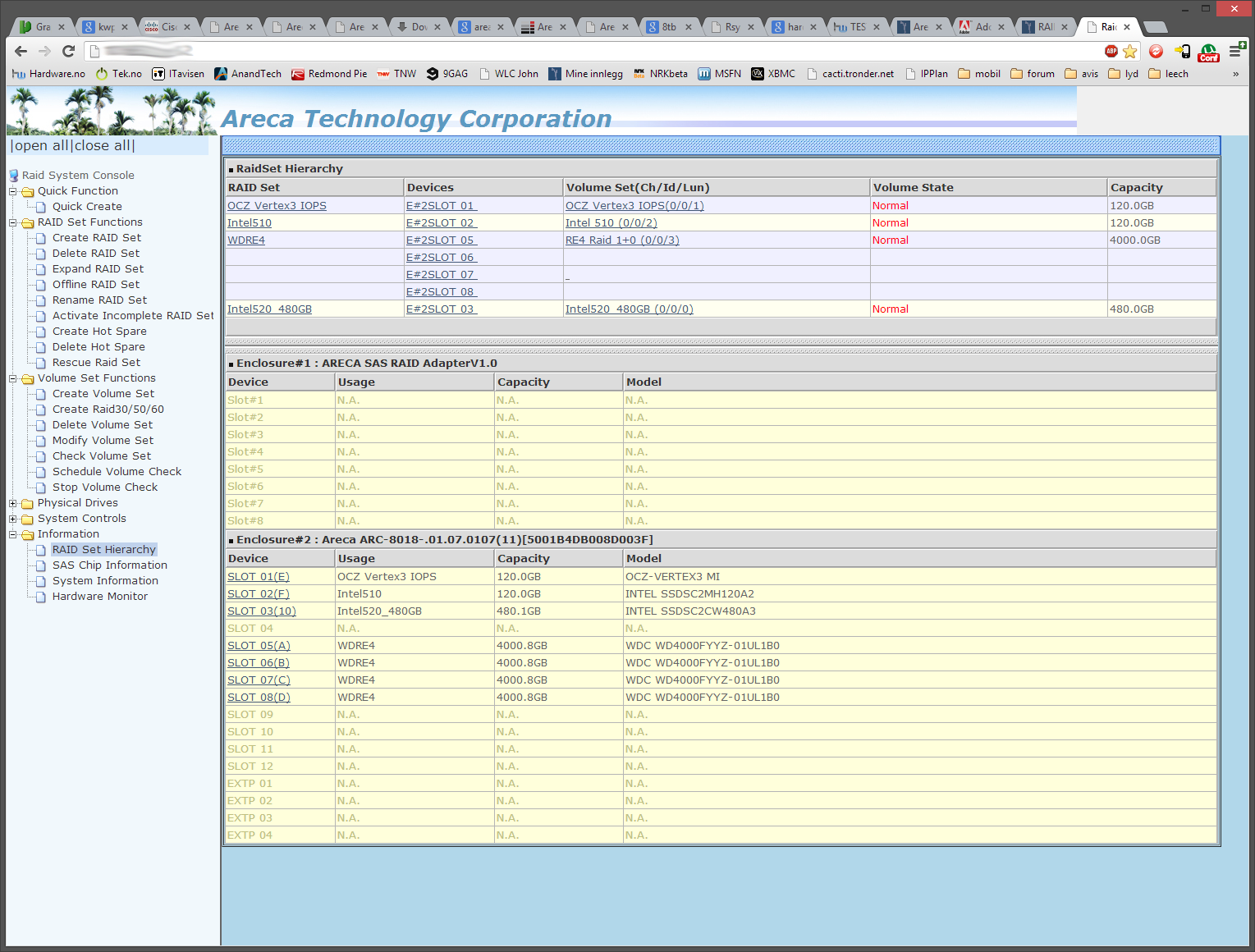The image size is (1255, 952).
Task: Open the mobil bookmark folder
Action: (979, 74)
